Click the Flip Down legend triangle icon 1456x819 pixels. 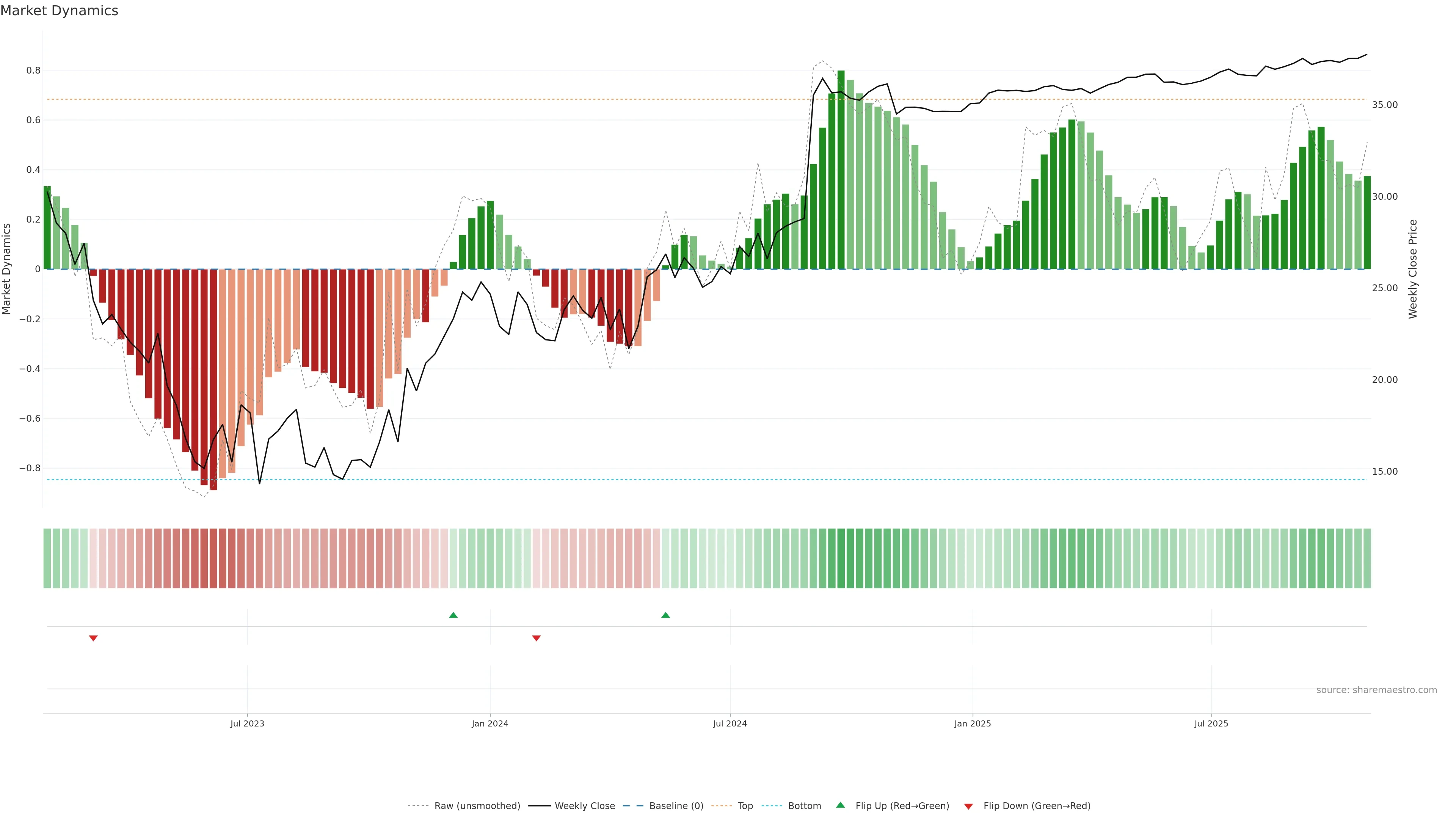click(x=968, y=806)
